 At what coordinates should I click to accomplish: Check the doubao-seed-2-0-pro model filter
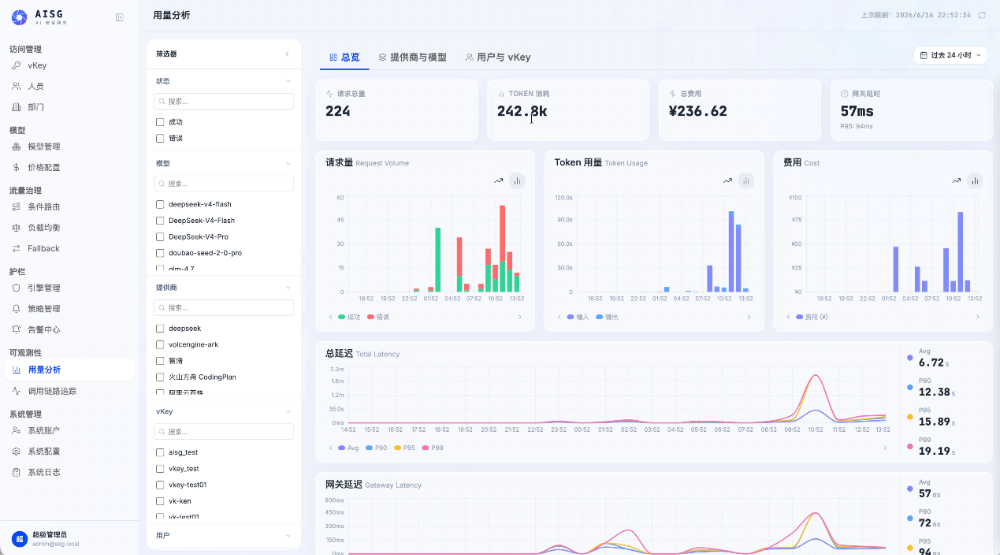(160, 253)
